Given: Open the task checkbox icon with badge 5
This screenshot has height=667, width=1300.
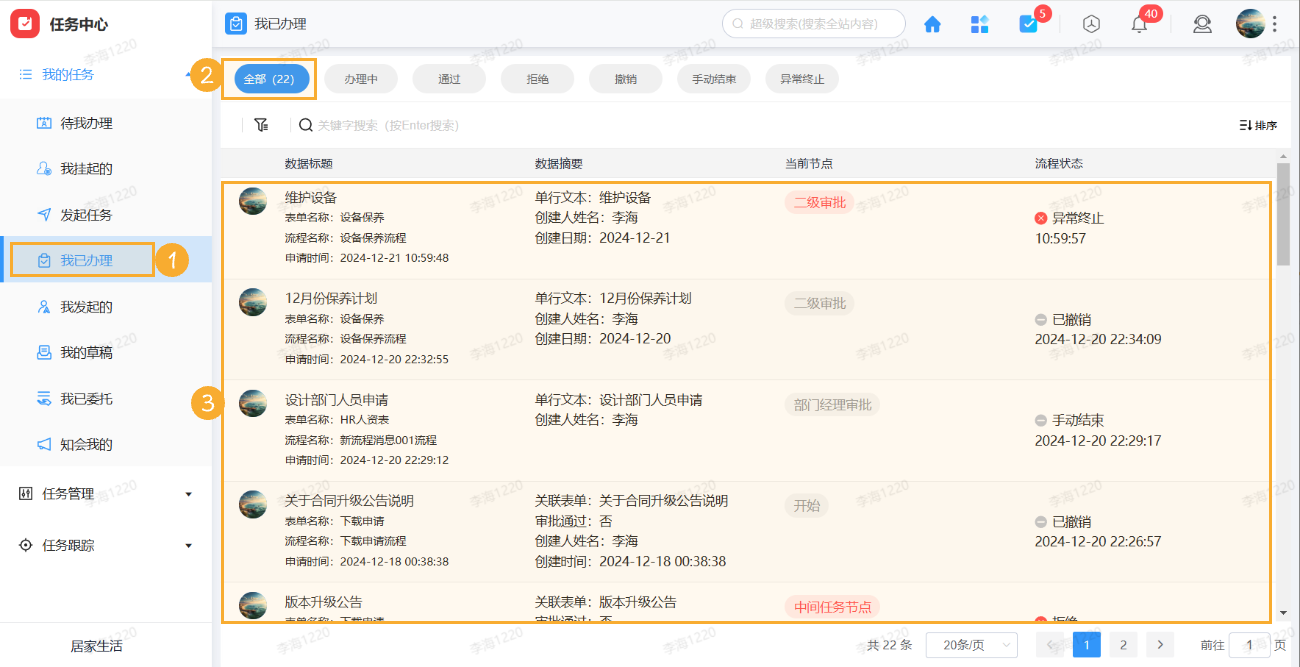Looking at the screenshot, I should 1028,23.
